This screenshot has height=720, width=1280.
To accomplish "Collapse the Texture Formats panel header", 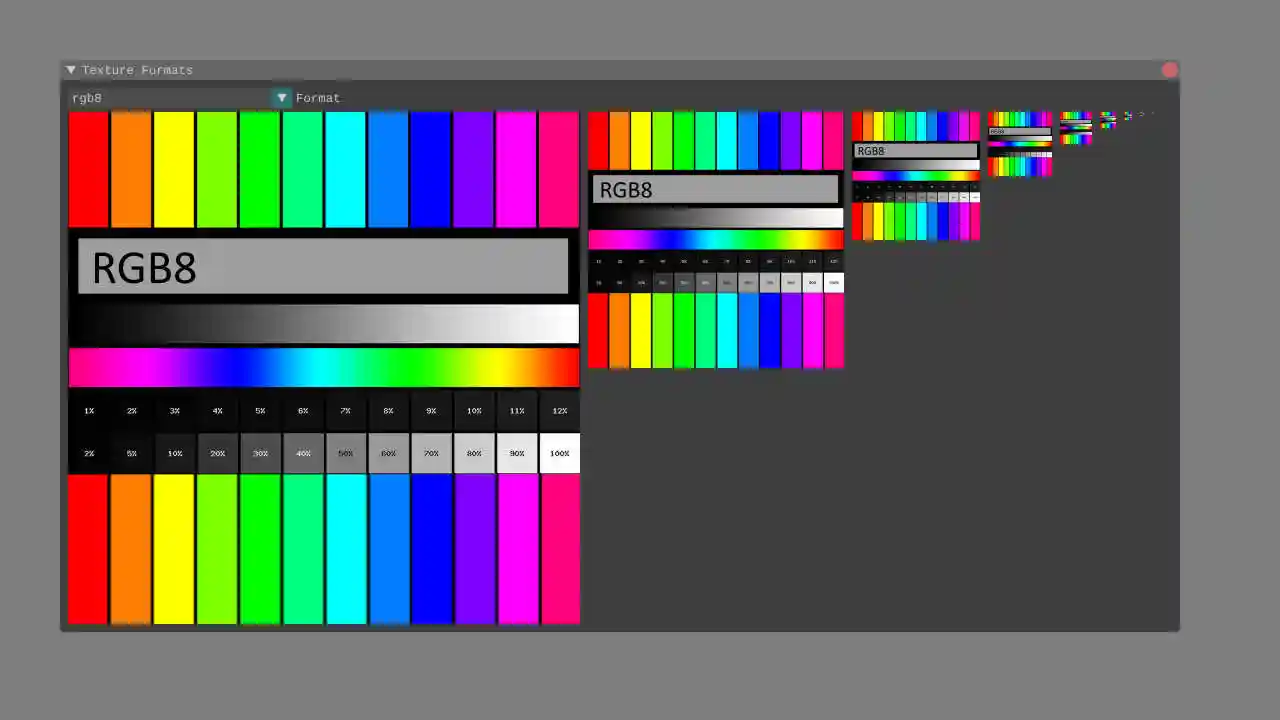I will click(x=130, y=70).
